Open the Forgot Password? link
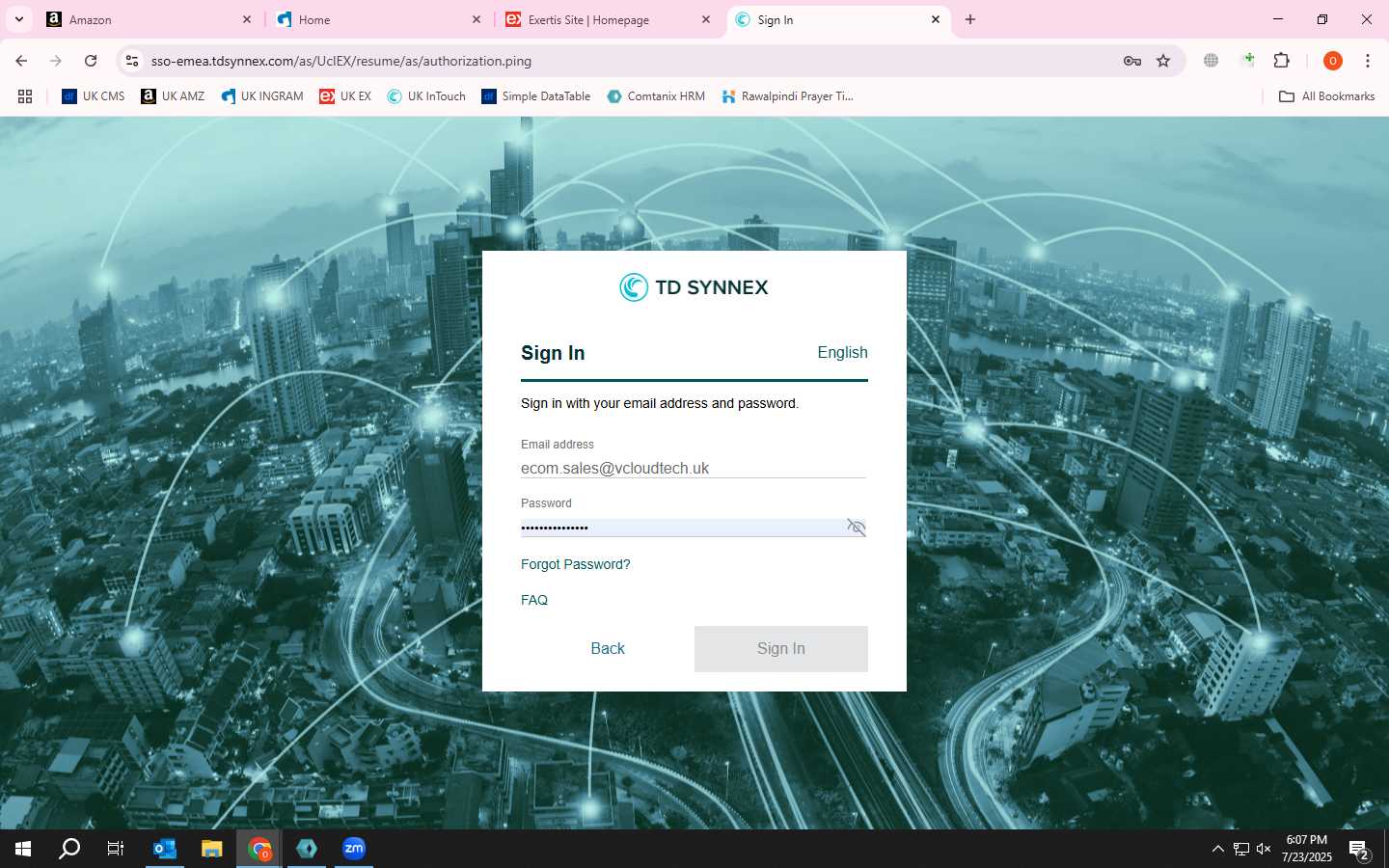 [575, 564]
